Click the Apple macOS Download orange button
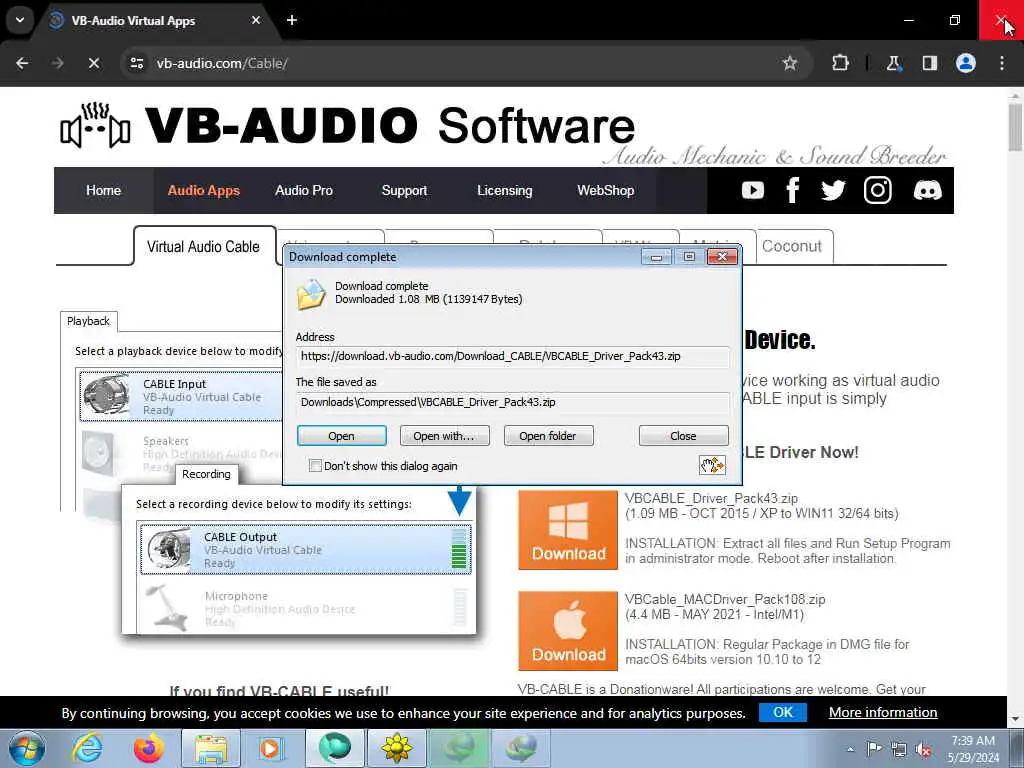Image resolution: width=1024 pixels, height=768 pixels. (x=568, y=630)
